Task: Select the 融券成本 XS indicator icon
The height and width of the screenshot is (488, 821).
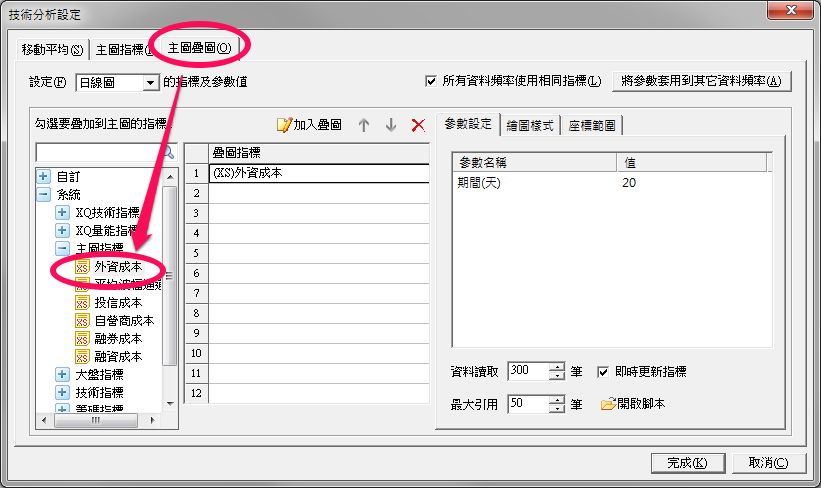Action: (82, 339)
